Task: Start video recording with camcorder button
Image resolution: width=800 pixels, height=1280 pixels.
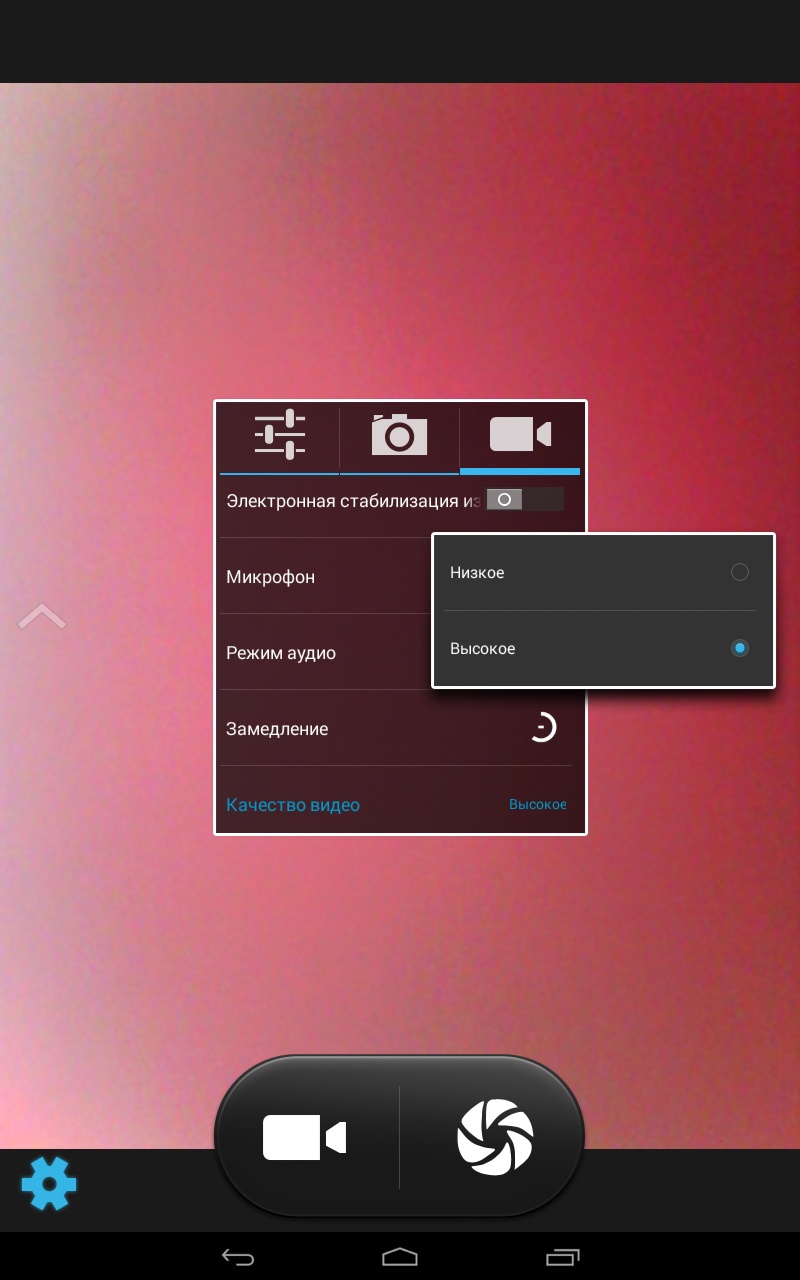Action: 305,1138
